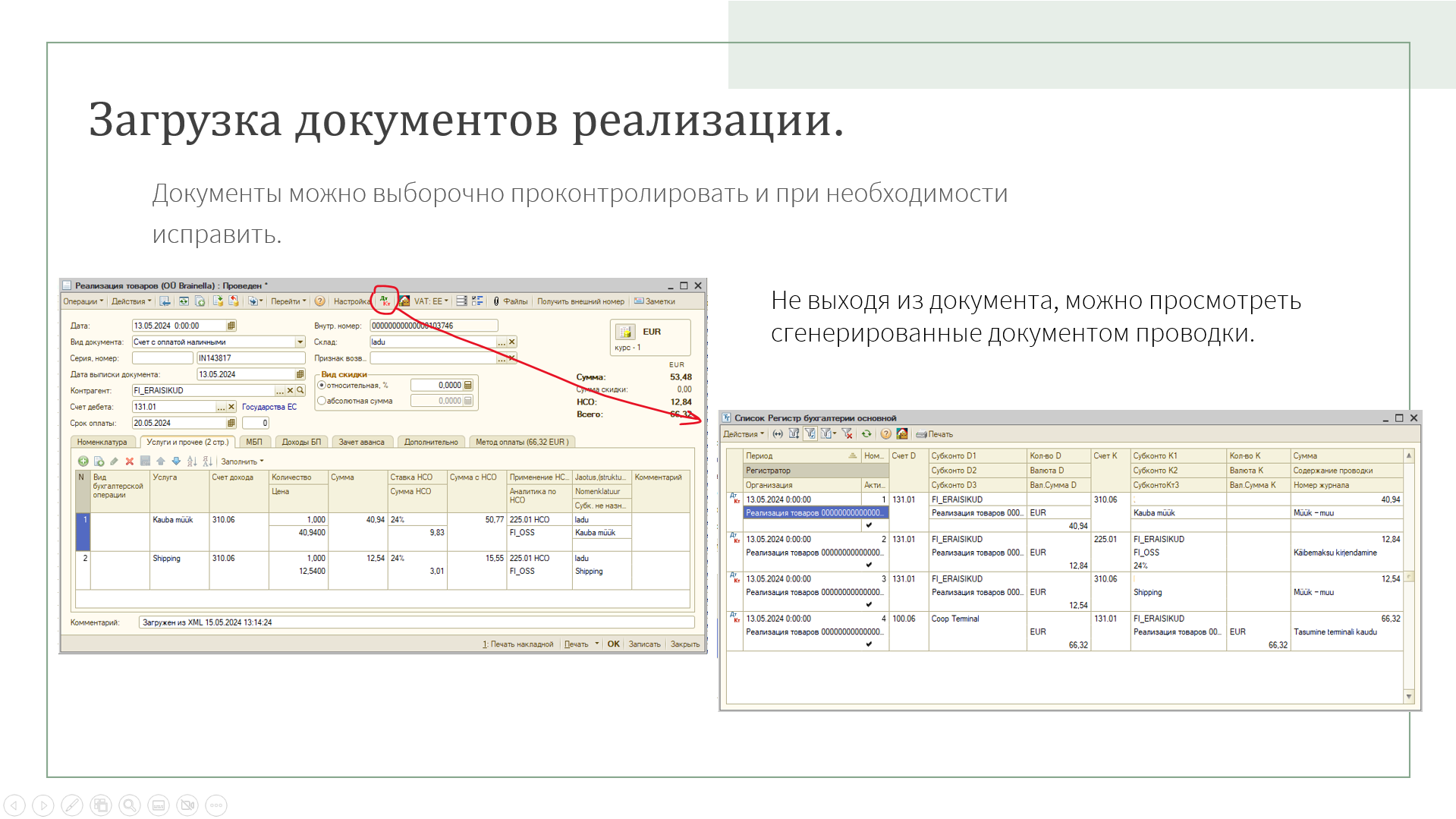Click the EUR currency icon button

pos(625,332)
